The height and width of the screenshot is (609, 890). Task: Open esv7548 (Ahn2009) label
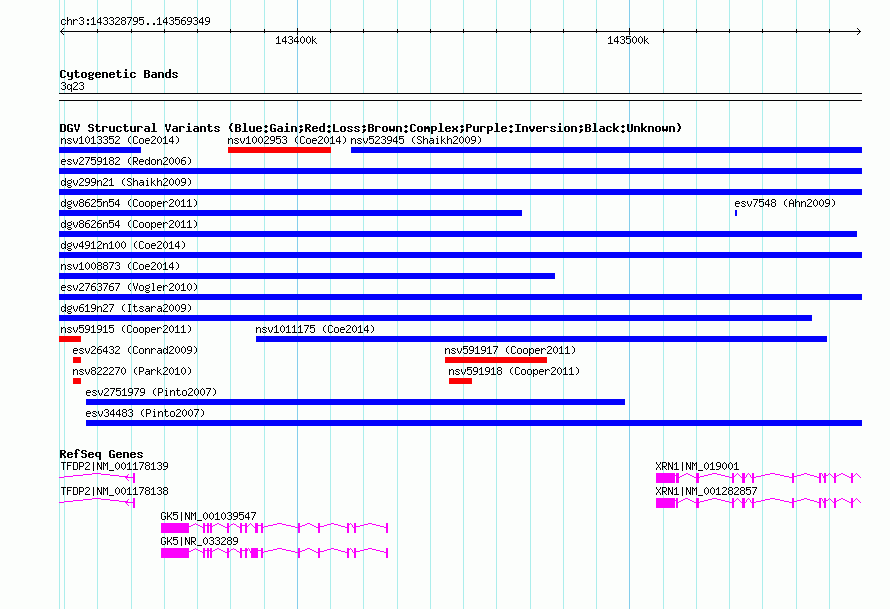(x=785, y=203)
